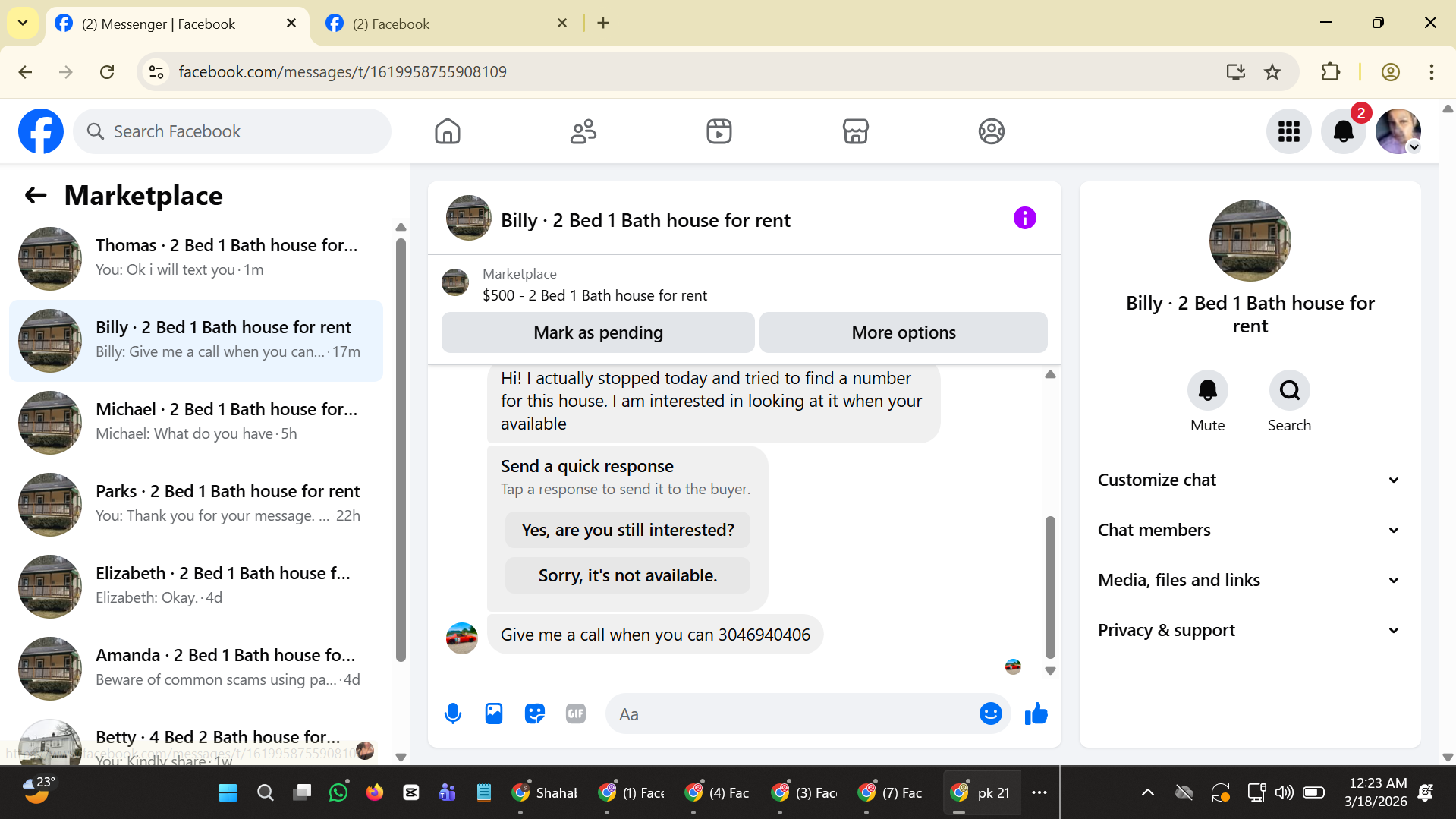1456x819 pixels.
Task: Expand Customize chat section
Action: tap(1250, 480)
